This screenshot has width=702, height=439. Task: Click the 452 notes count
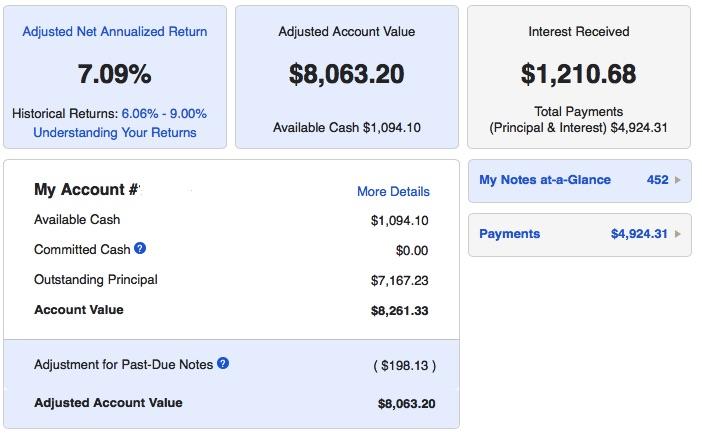(x=657, y=180)
